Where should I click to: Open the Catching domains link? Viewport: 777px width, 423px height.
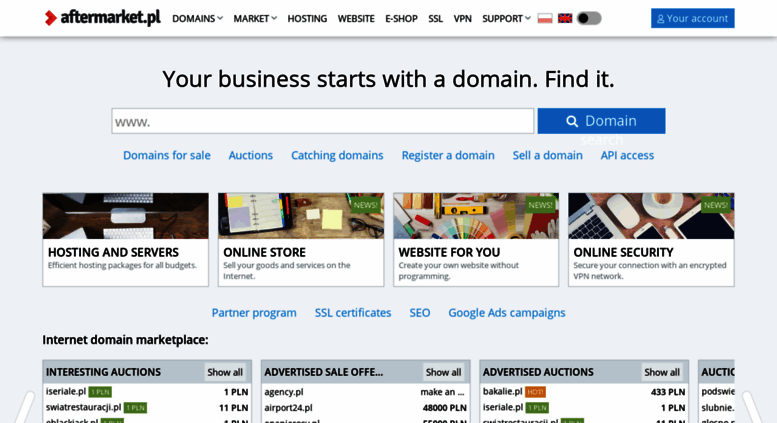coord(337,156)
